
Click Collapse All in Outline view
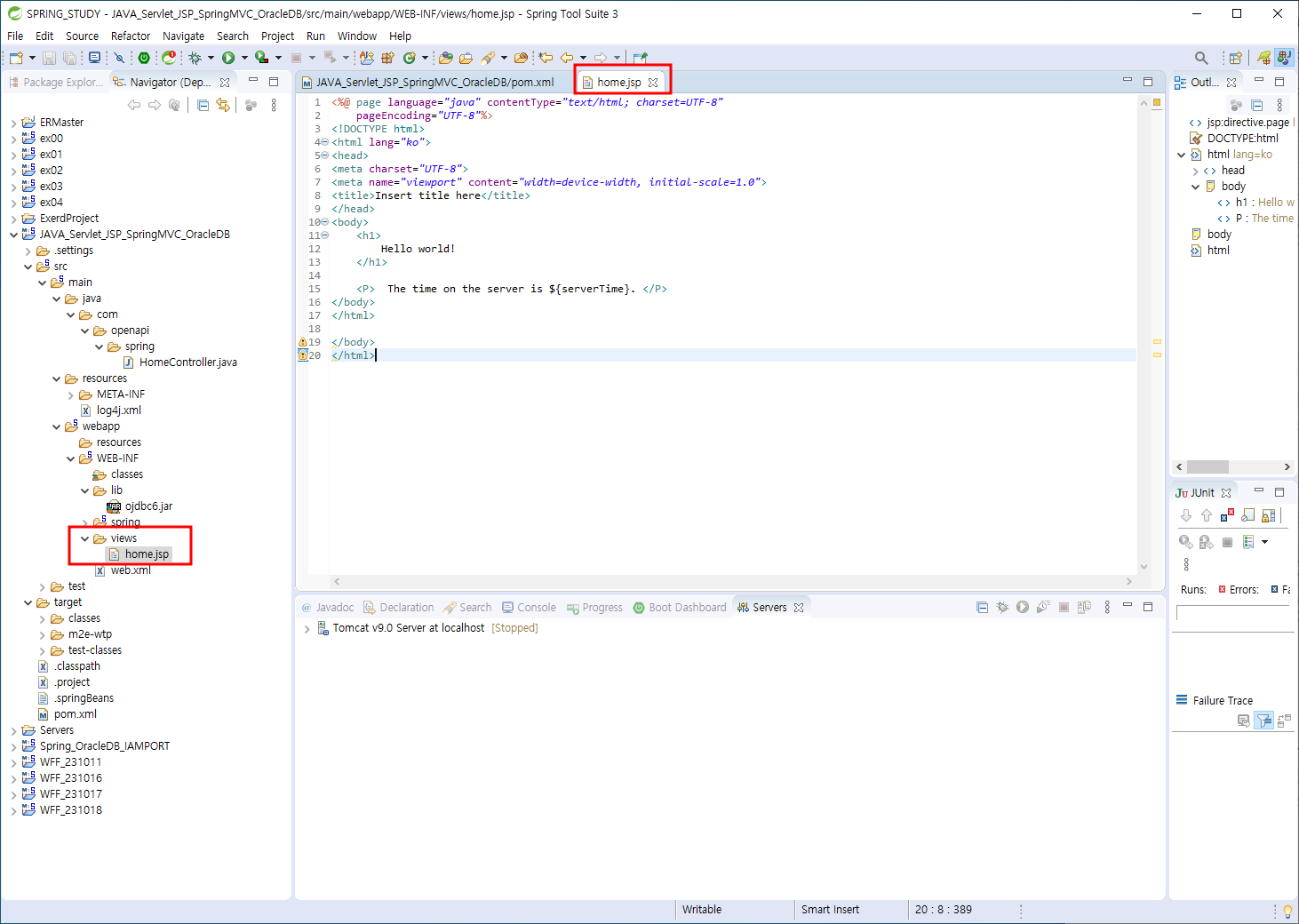coord(1257,105)
